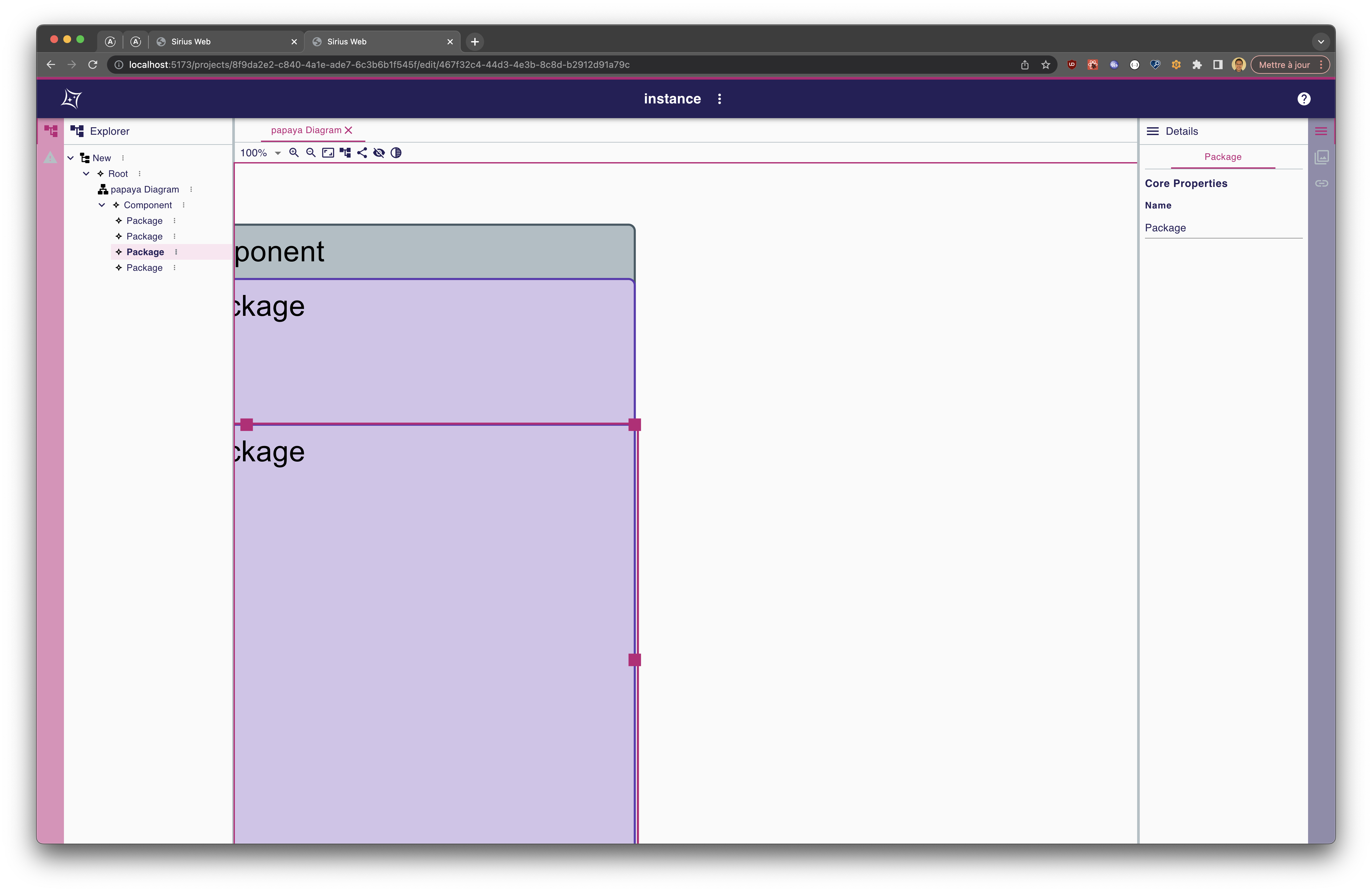
Task: Open the instance kebab menu
Action: [x=719, y=99]
